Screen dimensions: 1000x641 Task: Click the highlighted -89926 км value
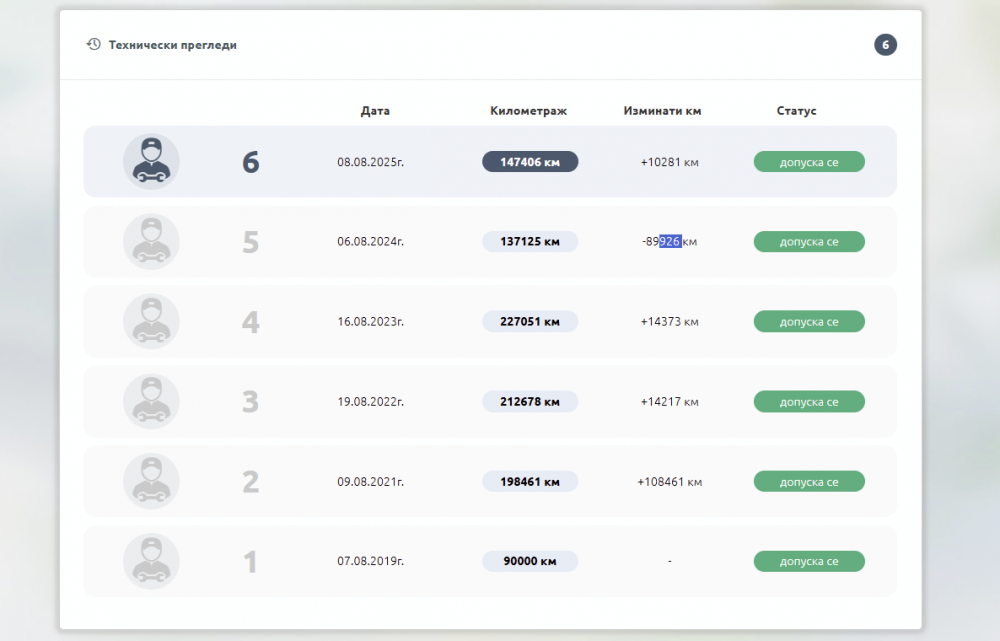(669, 242)
